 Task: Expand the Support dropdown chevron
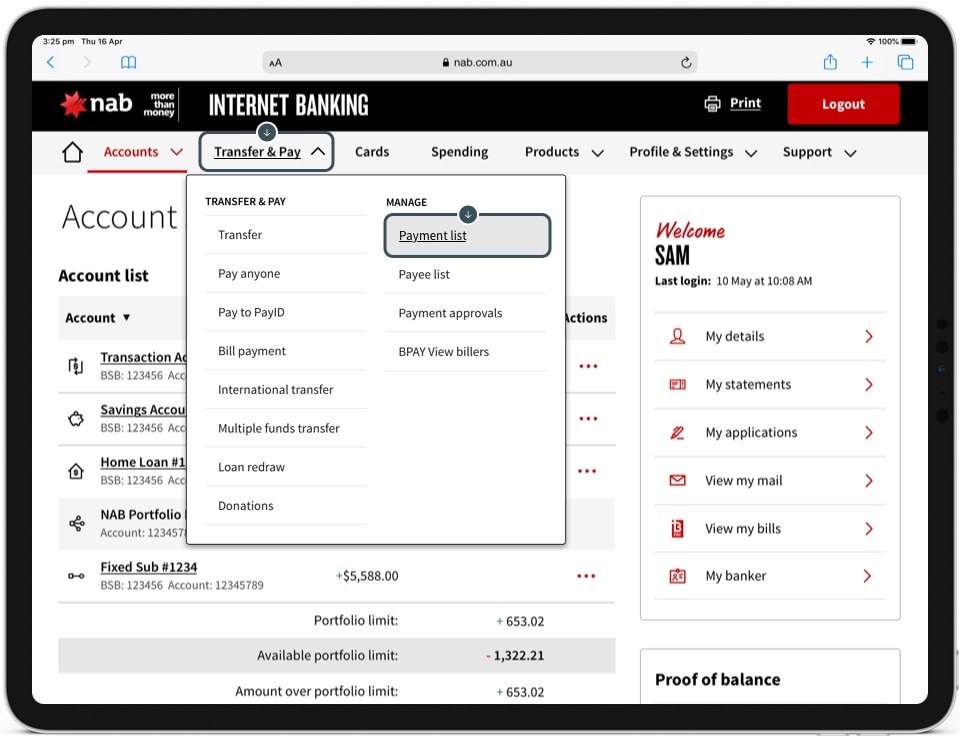coord(850,153)
